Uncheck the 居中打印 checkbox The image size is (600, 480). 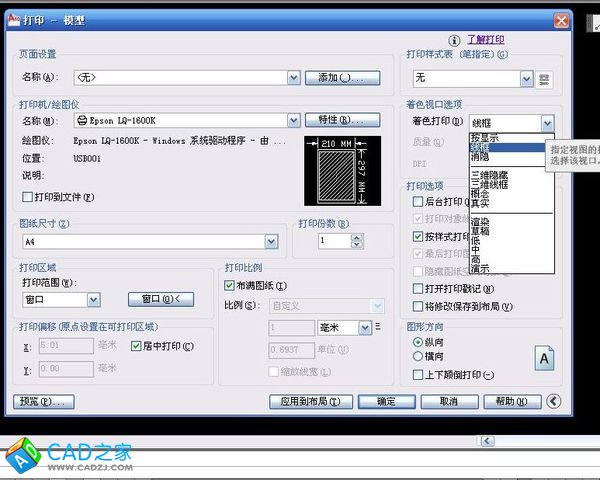138,346
